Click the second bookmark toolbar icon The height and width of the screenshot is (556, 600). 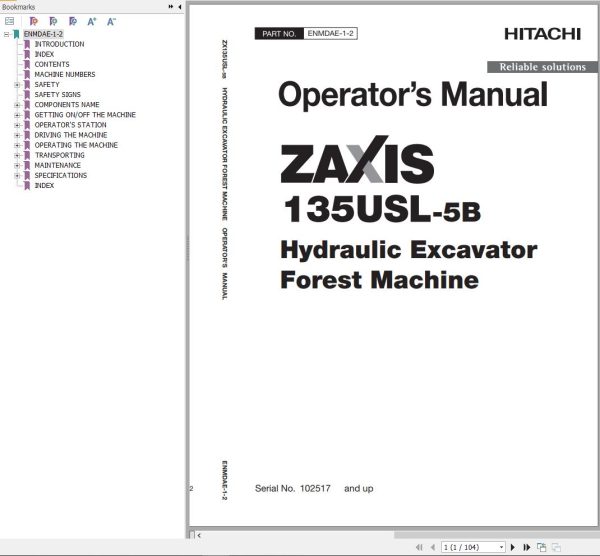coord(53,21)
